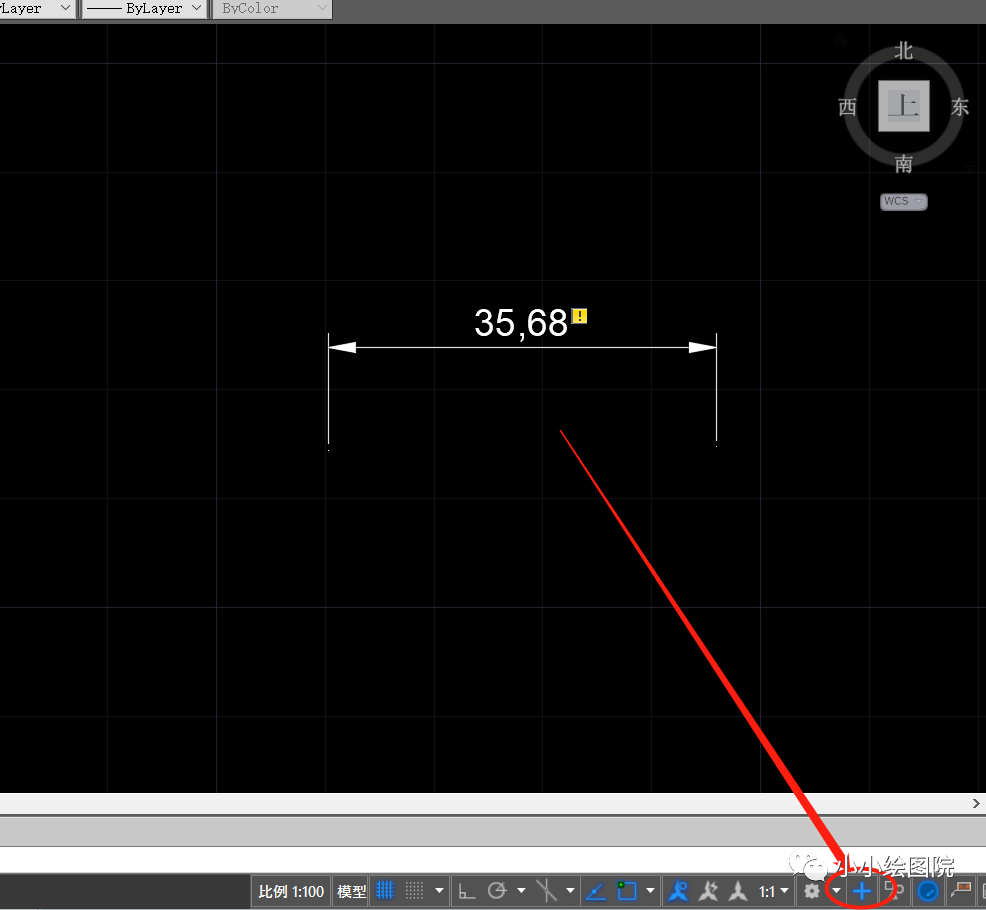The height and width of the screenshot is (910, 986).
Task: Click the 比例 1:100 scale button
Action: point(291,891)
